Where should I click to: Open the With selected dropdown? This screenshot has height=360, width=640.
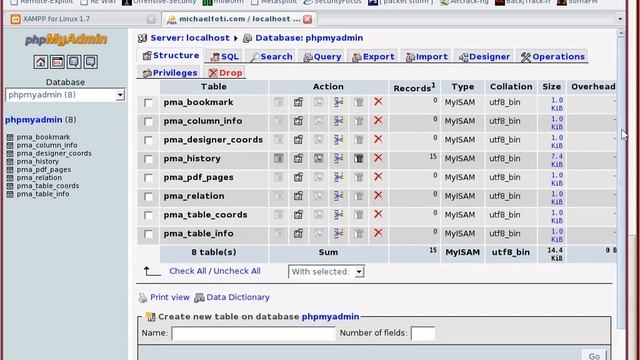click(326, 271)
